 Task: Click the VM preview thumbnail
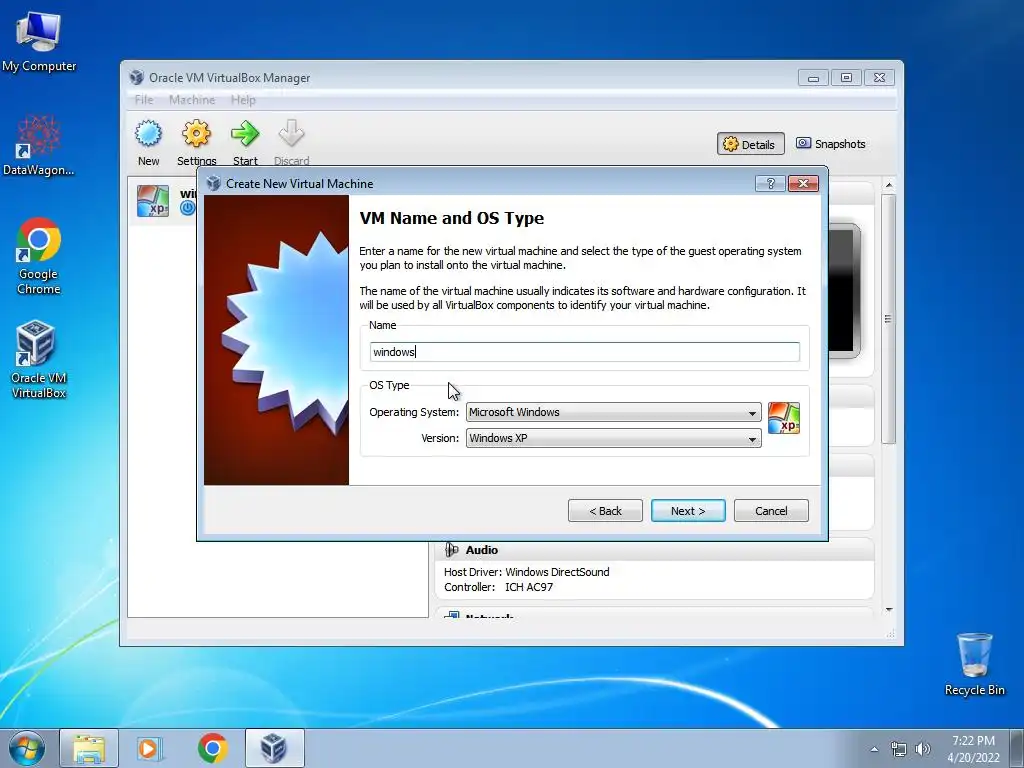click(844, 291)
